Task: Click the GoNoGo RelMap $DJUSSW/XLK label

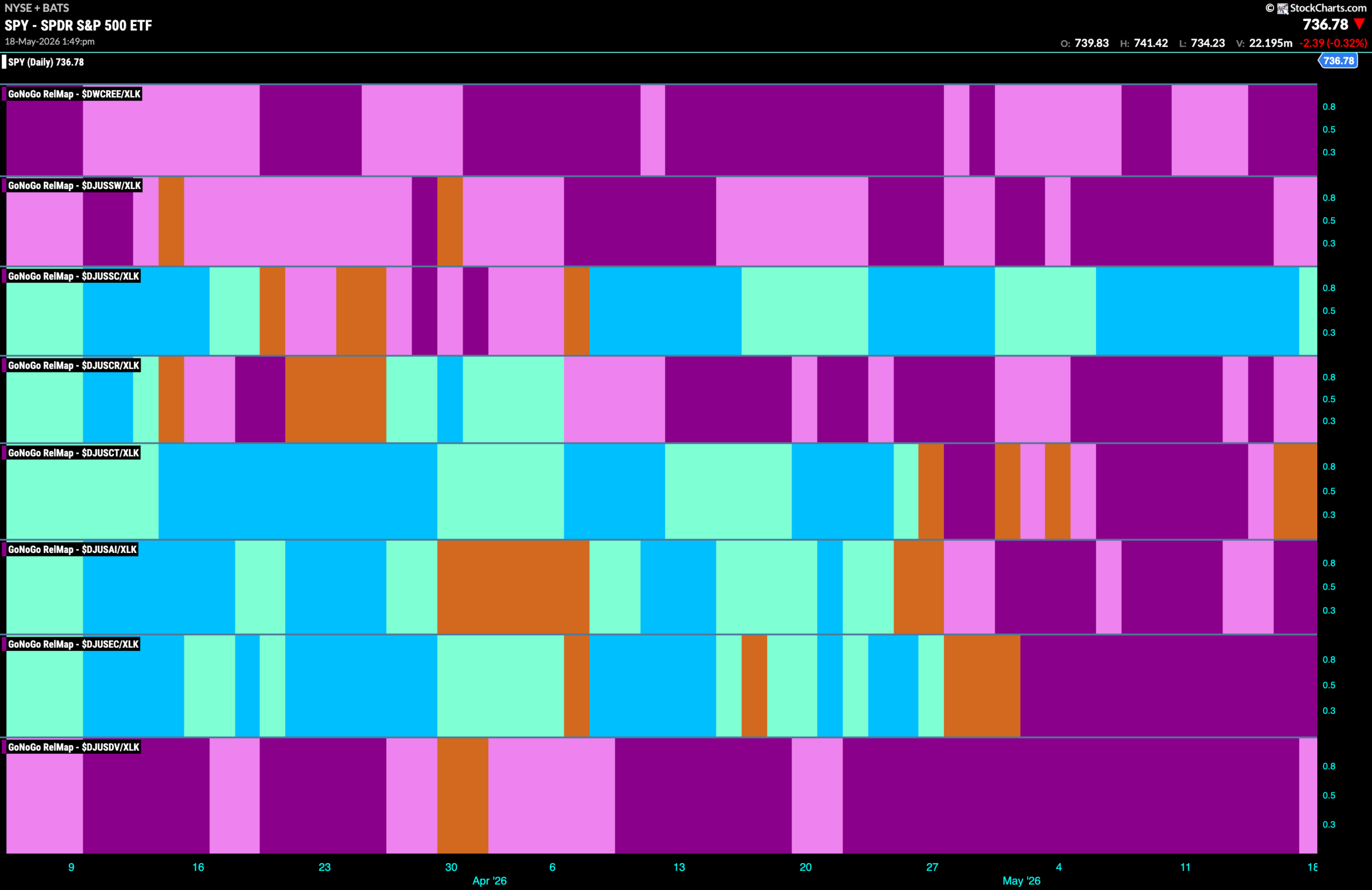Action: pyautogui.click(x=74, y=185)
